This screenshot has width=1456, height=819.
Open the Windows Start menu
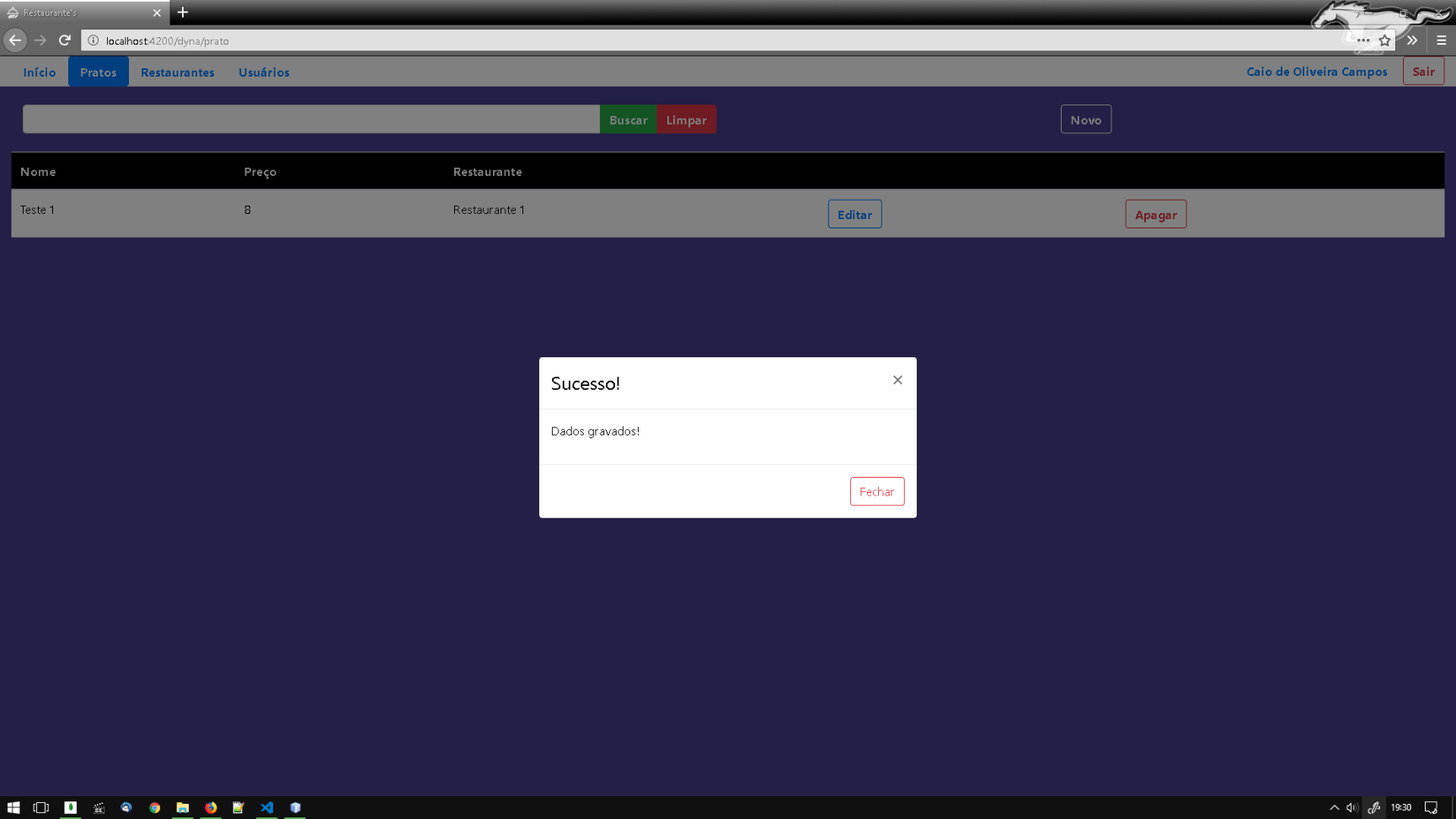[13, 807]
